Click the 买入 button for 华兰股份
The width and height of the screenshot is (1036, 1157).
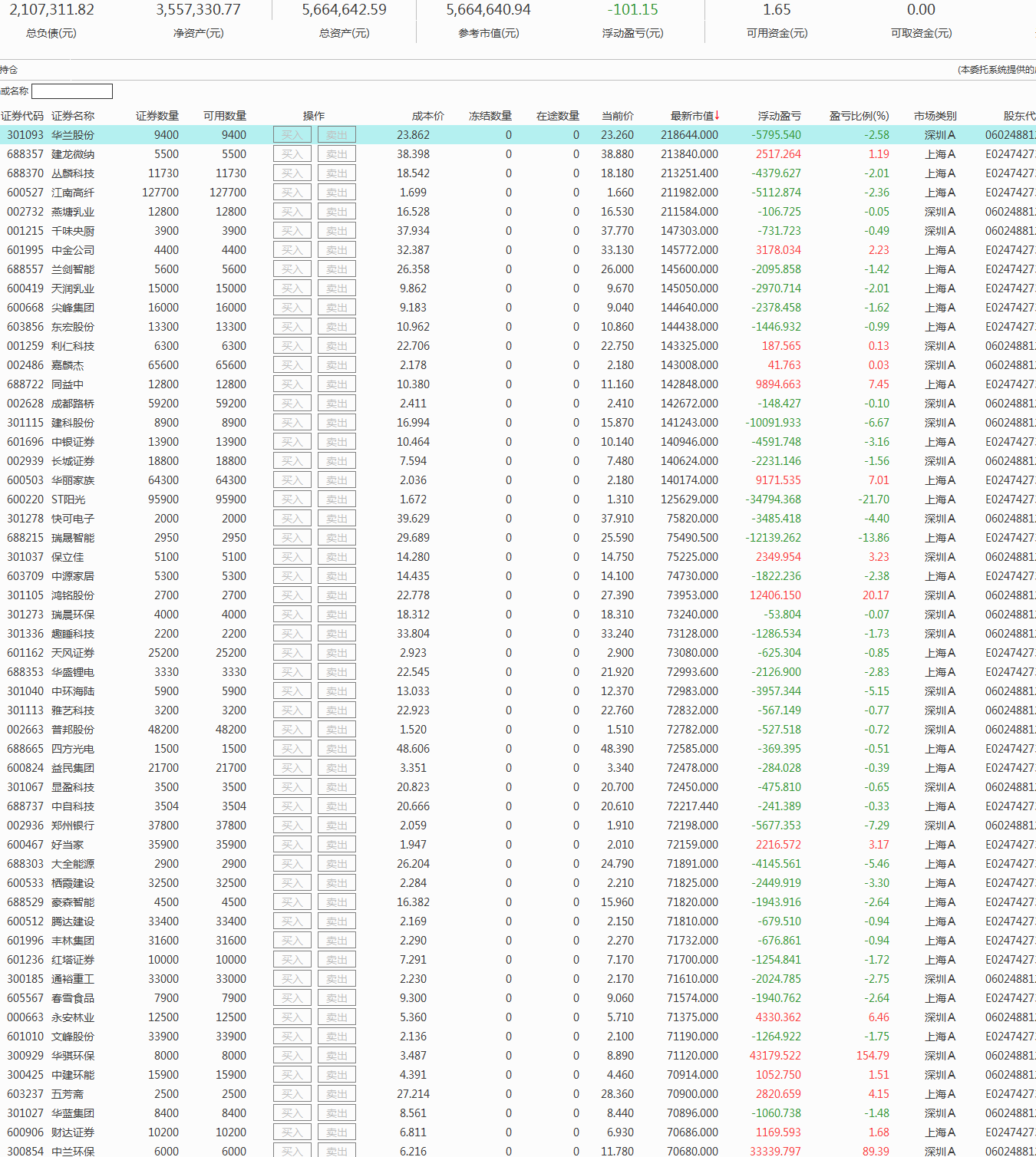pos(292,135)
